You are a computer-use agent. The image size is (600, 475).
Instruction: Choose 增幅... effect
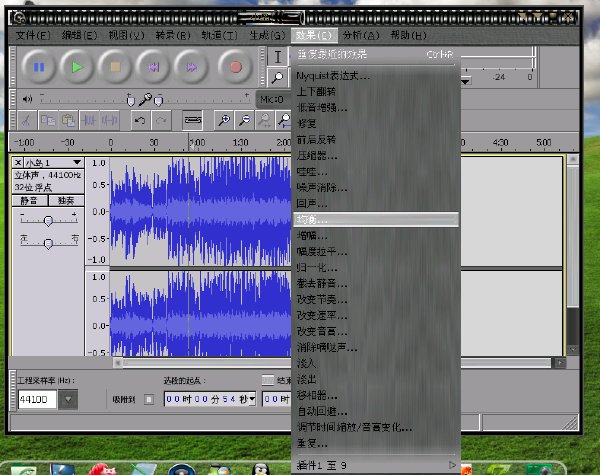(x=376, y=236)
